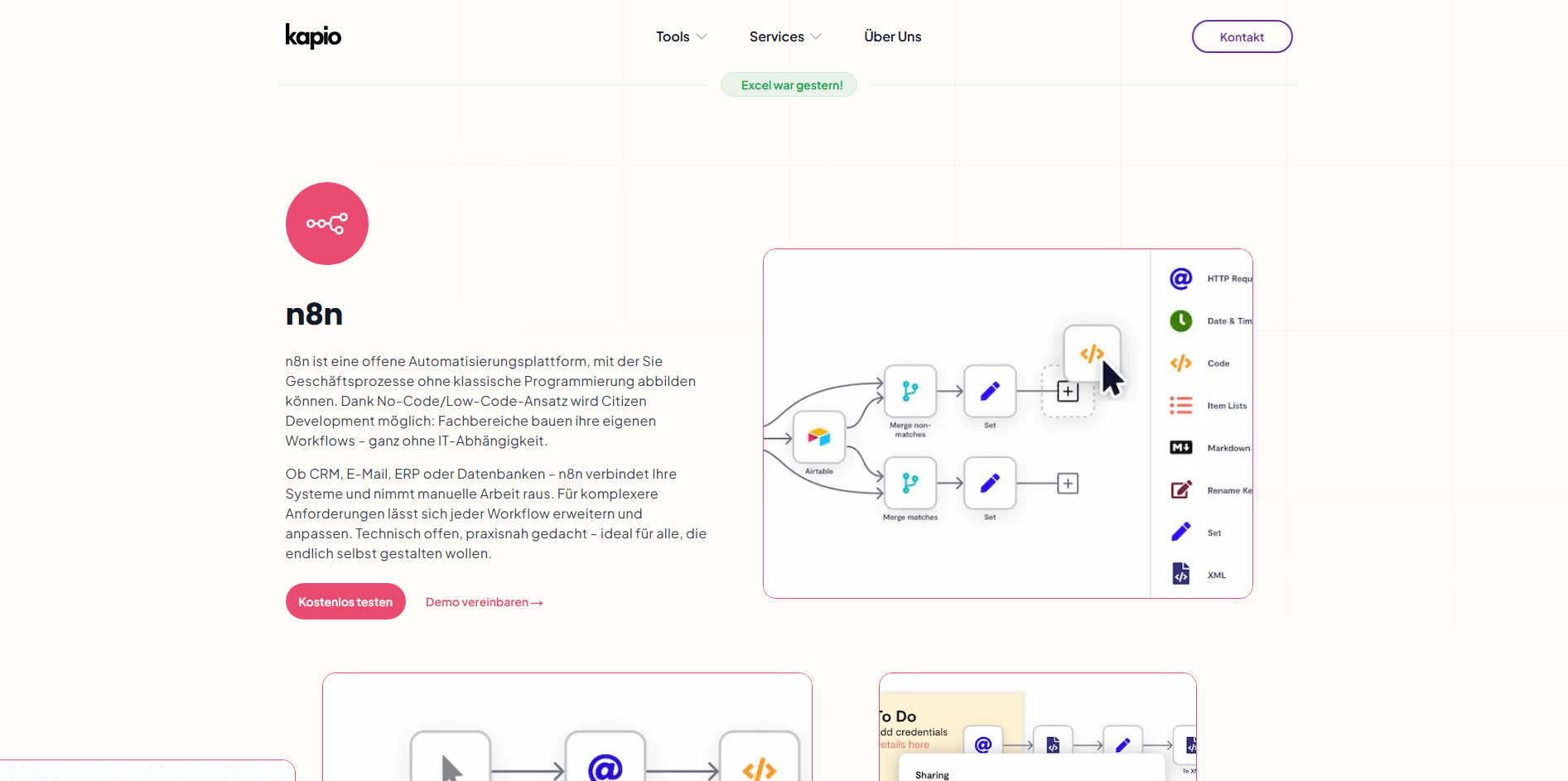Image resolution: width=1568 pixels, height=781 pixels.
Task: Click the kapio logo
Action: click(313, 36)
